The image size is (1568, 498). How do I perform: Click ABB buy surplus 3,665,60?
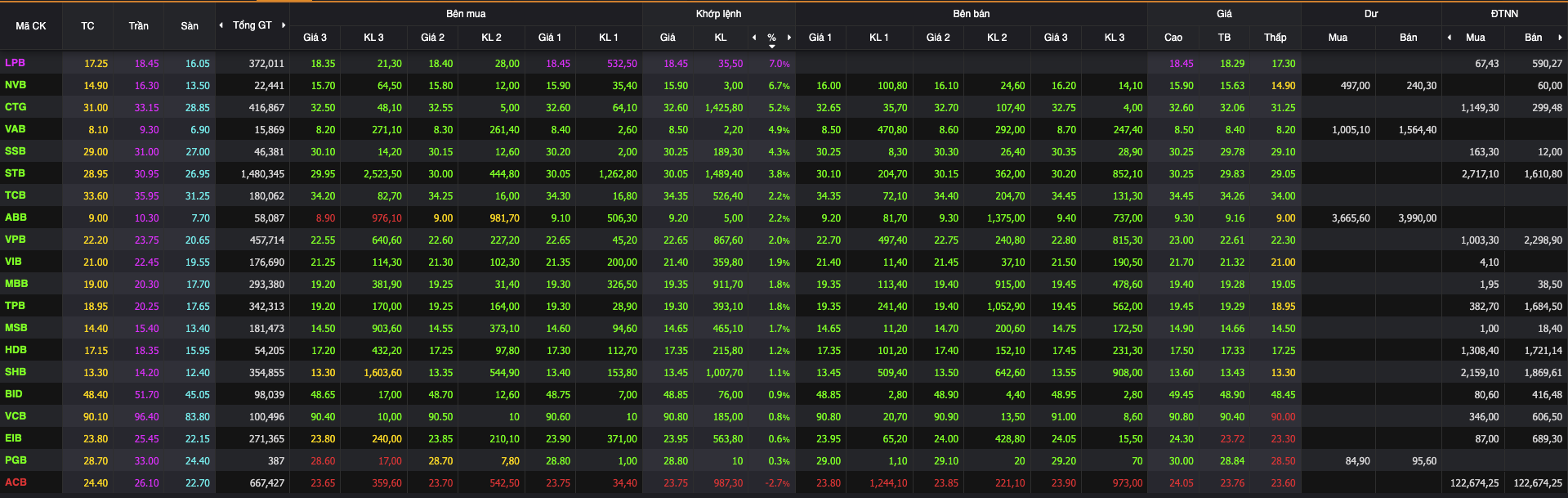1351,218
